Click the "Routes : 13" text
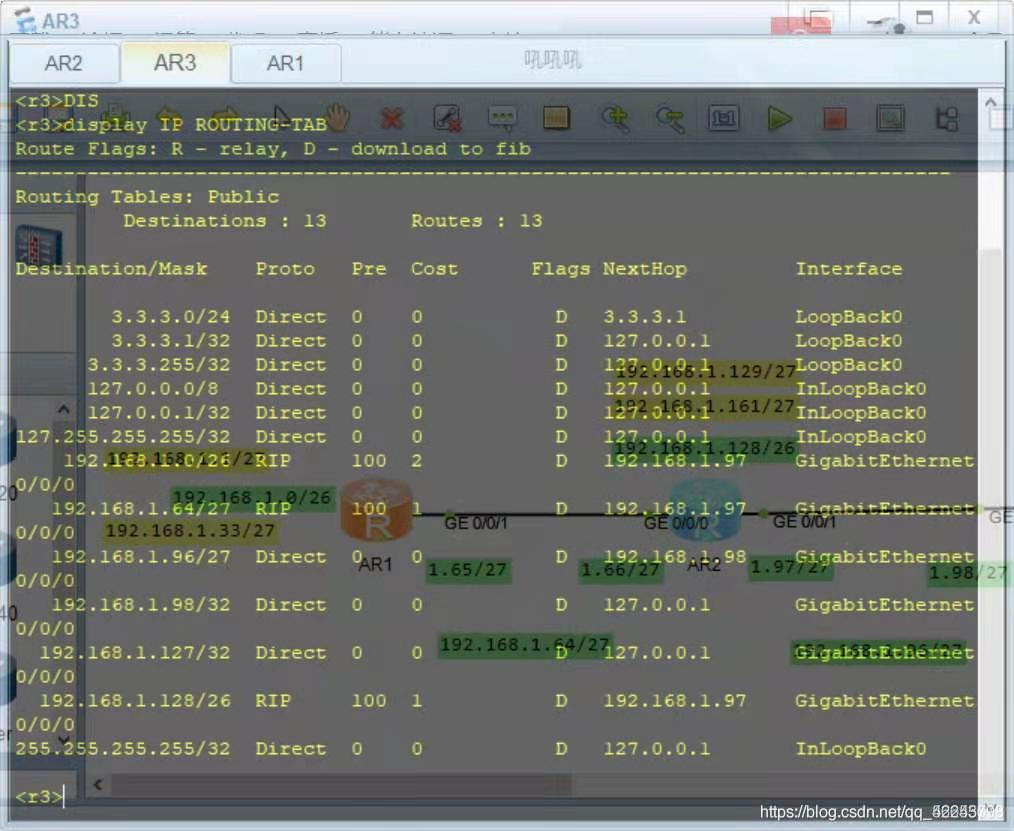Screen dimensions: 1014x831 [x=477, y=221]
